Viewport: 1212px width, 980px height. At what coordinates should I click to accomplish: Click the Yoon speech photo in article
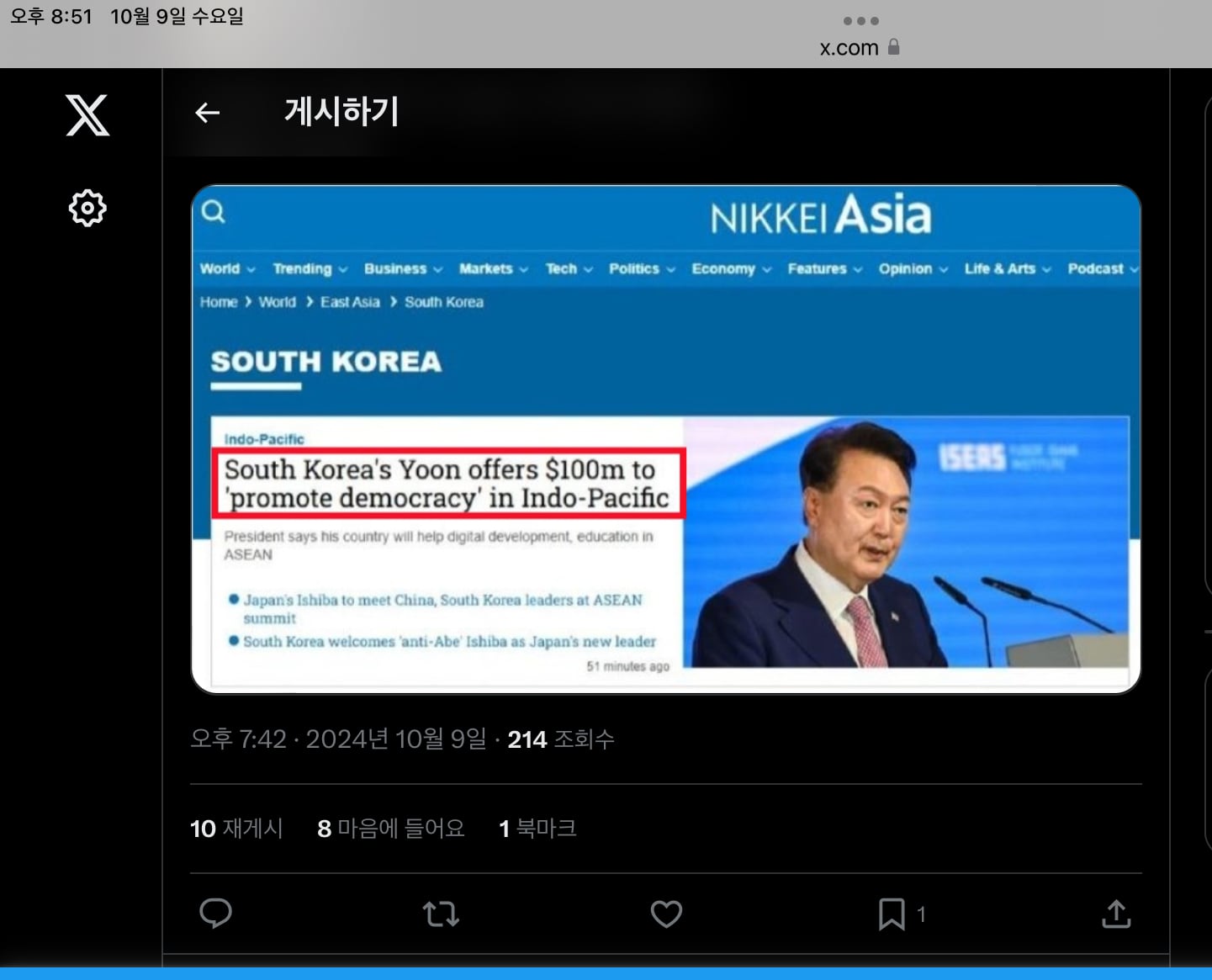(906, 543)
